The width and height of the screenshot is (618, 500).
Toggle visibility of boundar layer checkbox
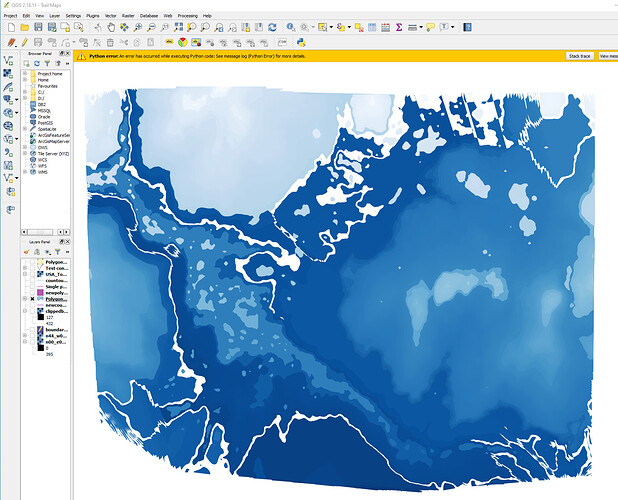tap(33, 329)
